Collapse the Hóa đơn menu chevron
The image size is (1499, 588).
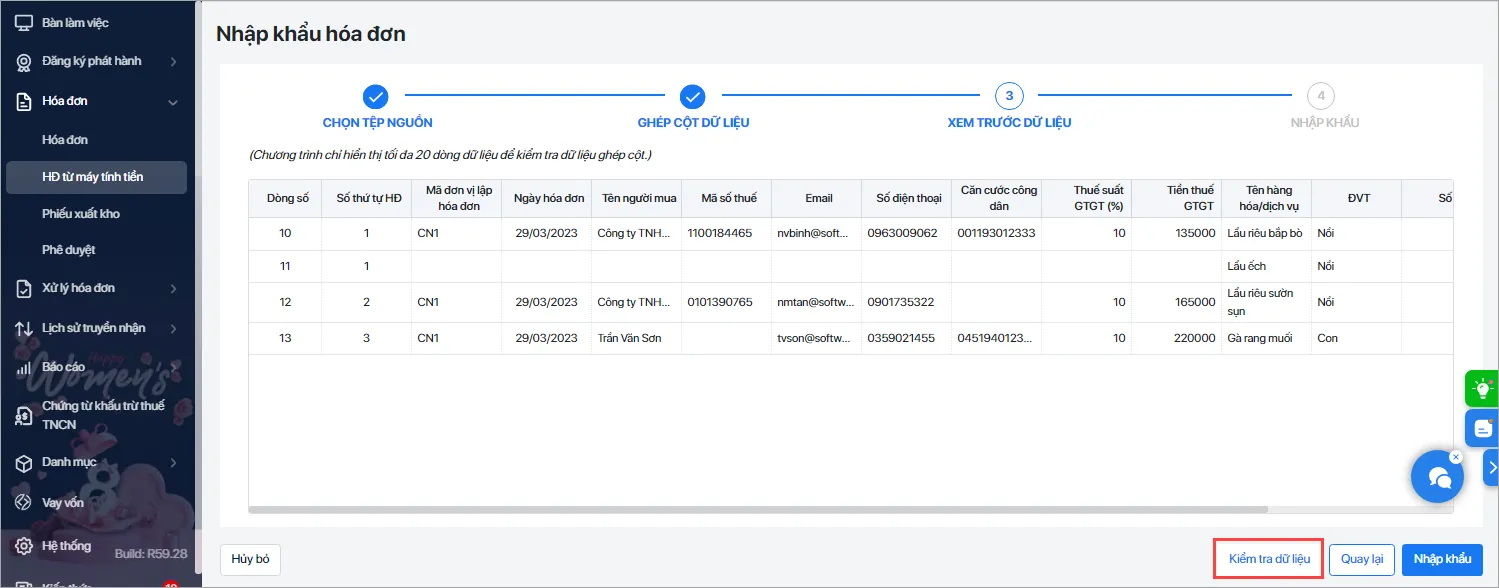pyautogui.click(x=173, y=102)
